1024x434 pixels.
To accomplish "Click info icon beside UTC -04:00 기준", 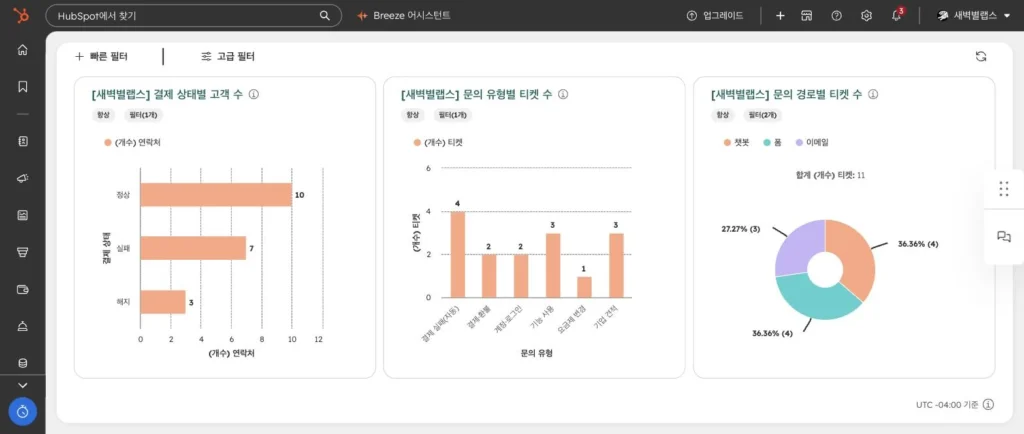I will click(x=988, y=405).
